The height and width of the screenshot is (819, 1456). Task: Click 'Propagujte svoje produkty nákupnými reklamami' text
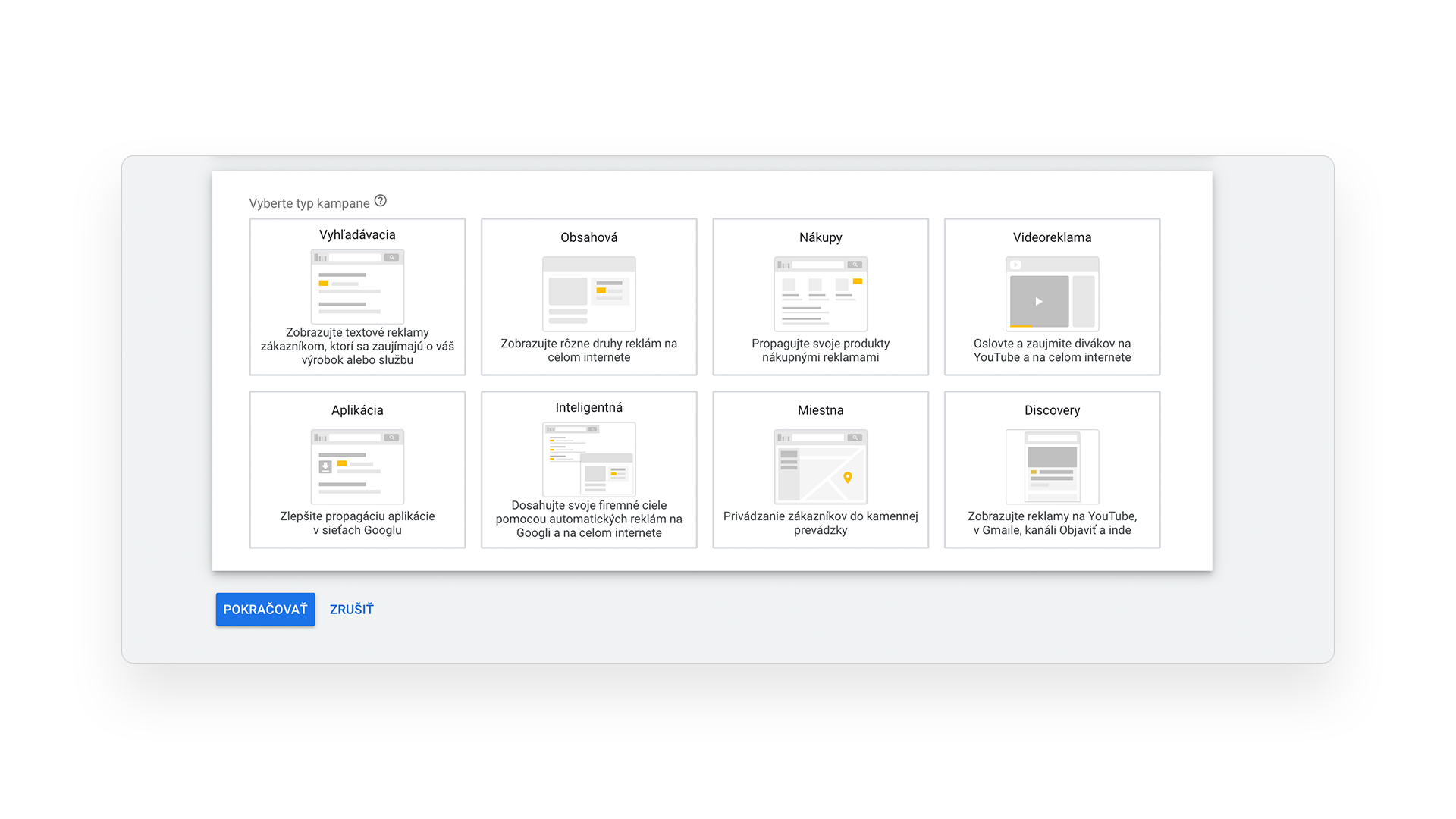pos(821,350)
